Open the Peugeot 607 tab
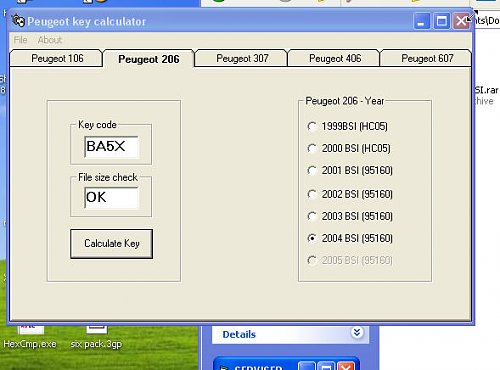Image resolution: width=500 pixels, height=370 pixels. tap(427, 59)
